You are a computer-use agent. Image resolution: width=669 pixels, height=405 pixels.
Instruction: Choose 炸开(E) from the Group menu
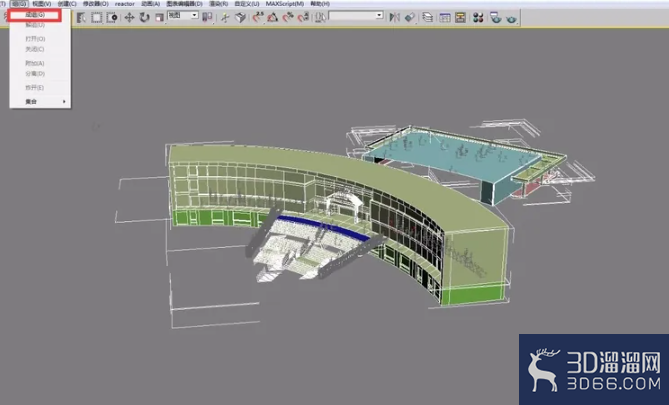(x=35, y=87)
